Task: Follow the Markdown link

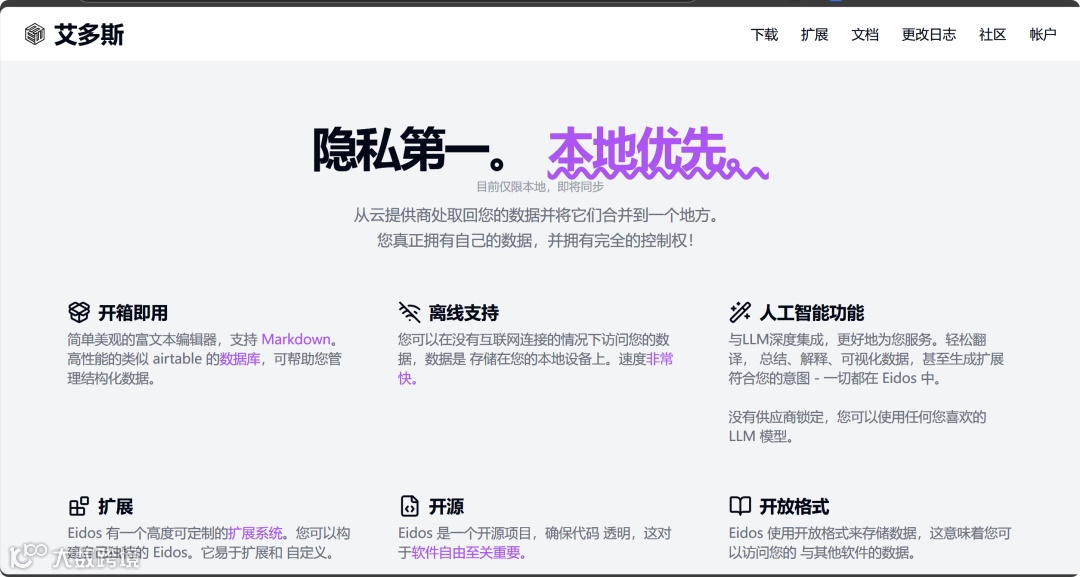Action: point(295,339)
